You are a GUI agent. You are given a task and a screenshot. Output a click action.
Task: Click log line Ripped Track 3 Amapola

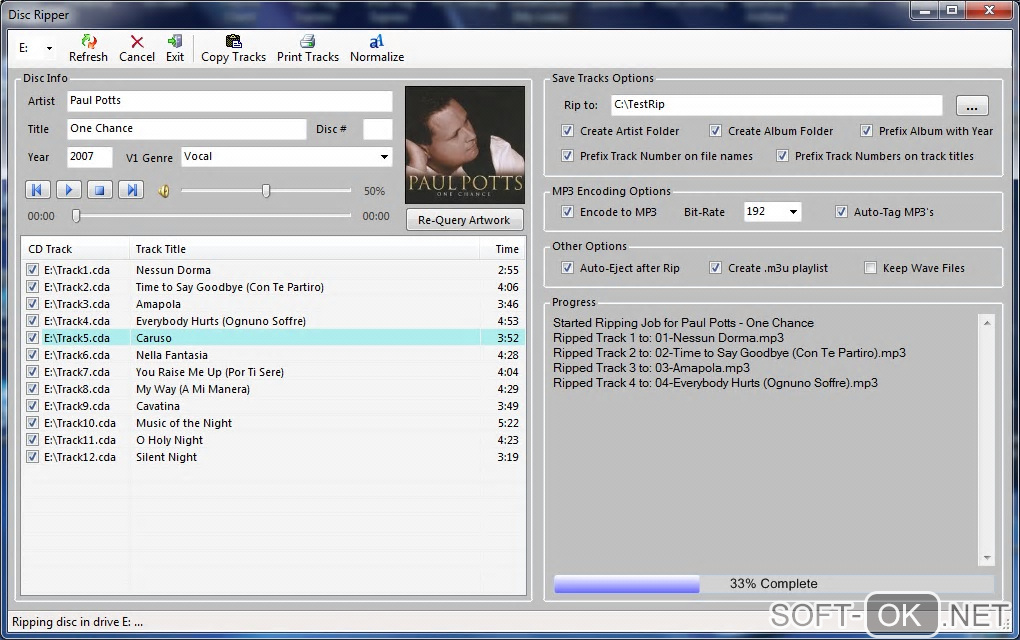(x=651, y=367)
